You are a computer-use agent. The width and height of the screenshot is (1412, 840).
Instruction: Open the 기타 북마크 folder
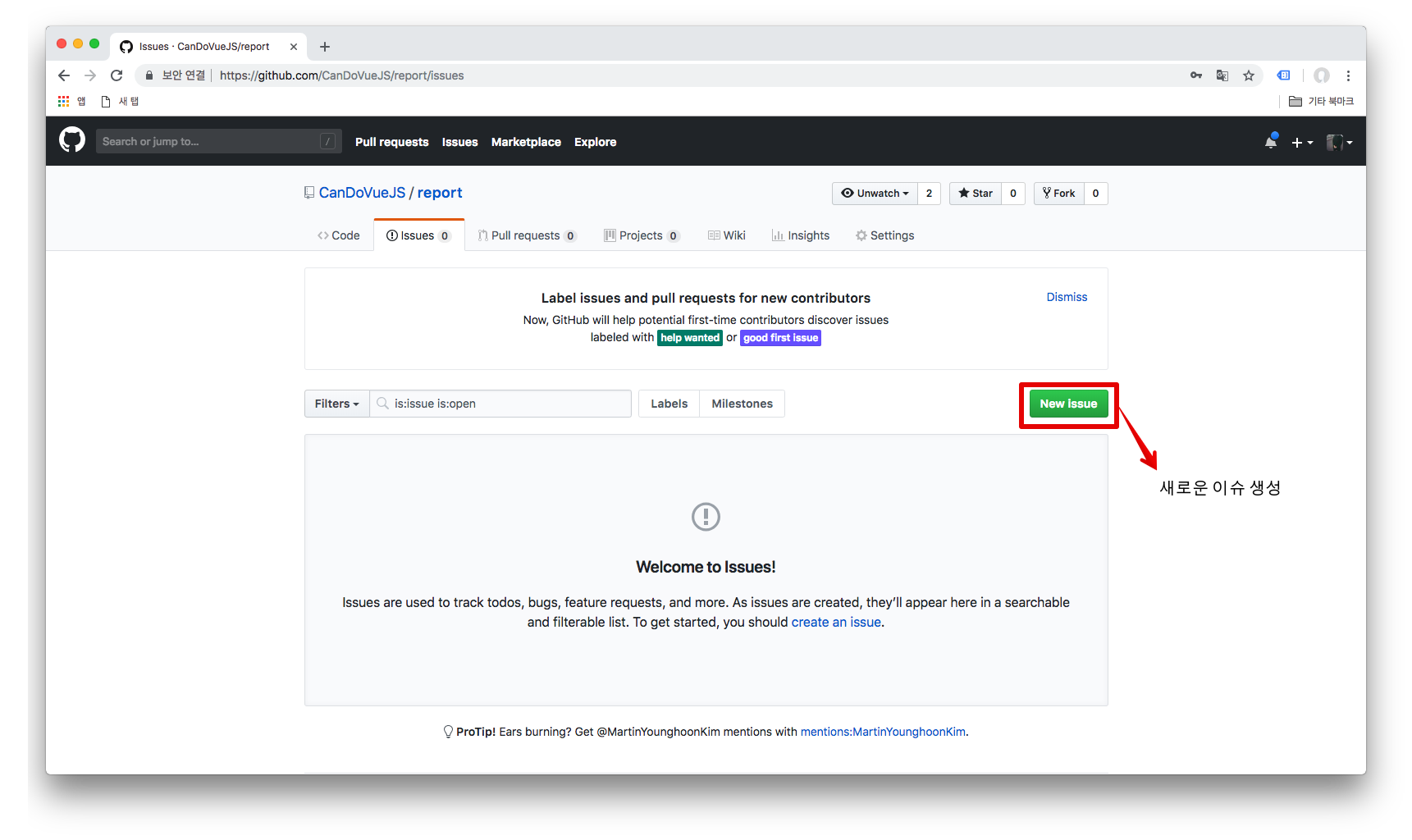[x=1321, y=101]
